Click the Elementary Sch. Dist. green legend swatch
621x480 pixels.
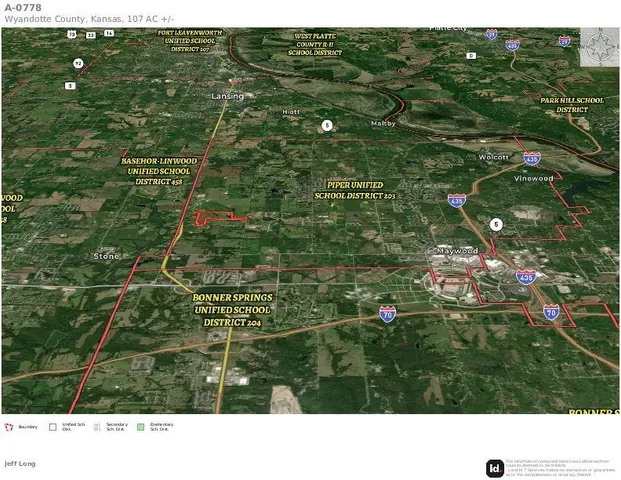tap(141, 427)
